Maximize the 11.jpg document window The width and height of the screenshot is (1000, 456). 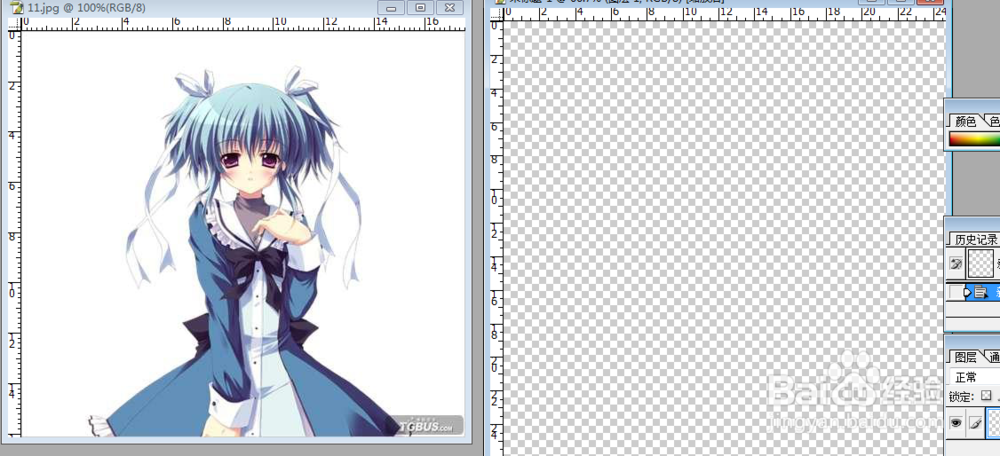(x=420, y=8)
